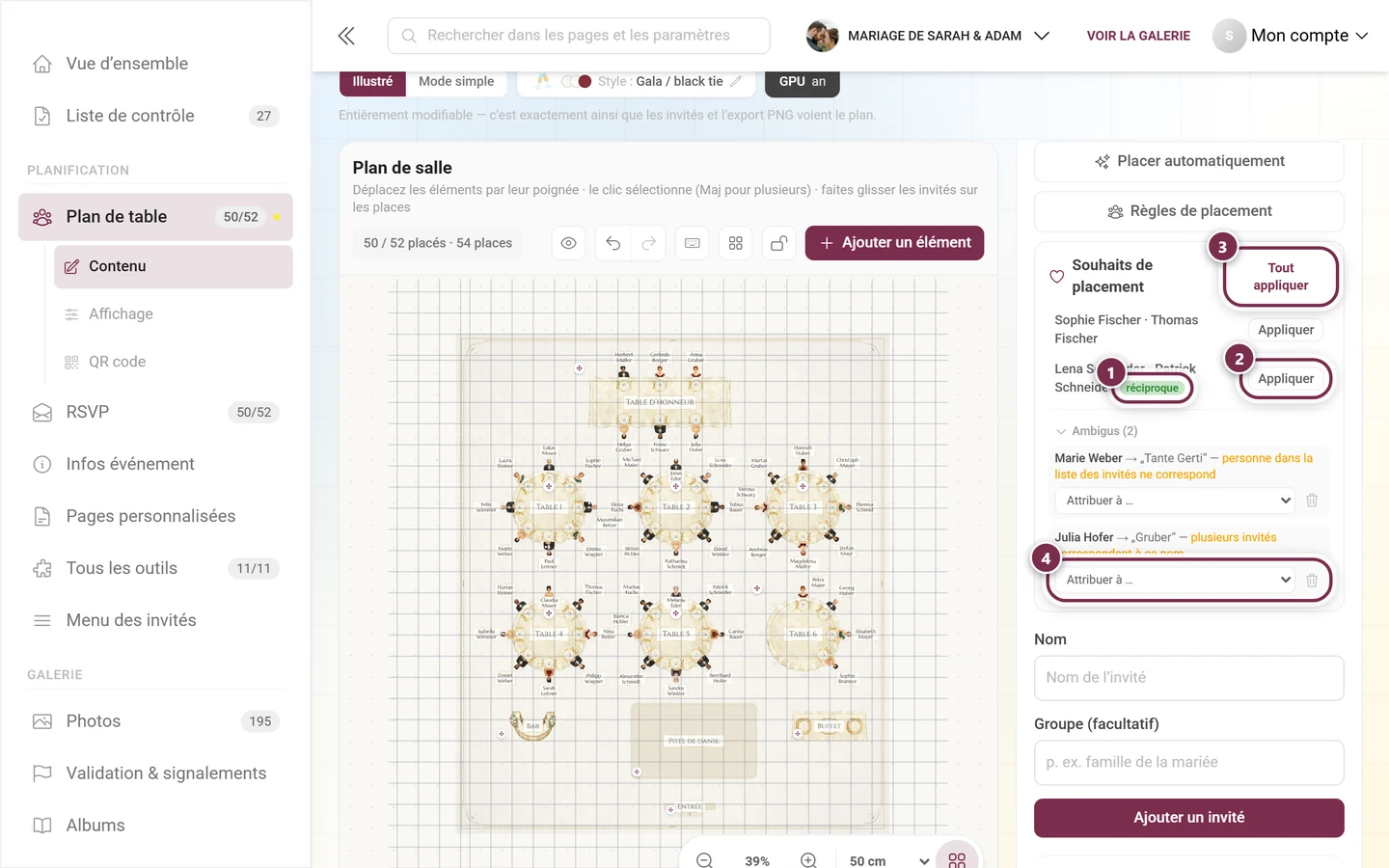Zoom out the floor plan
The height and width of the screenshot is (868, 1389).
coord(704,860)
